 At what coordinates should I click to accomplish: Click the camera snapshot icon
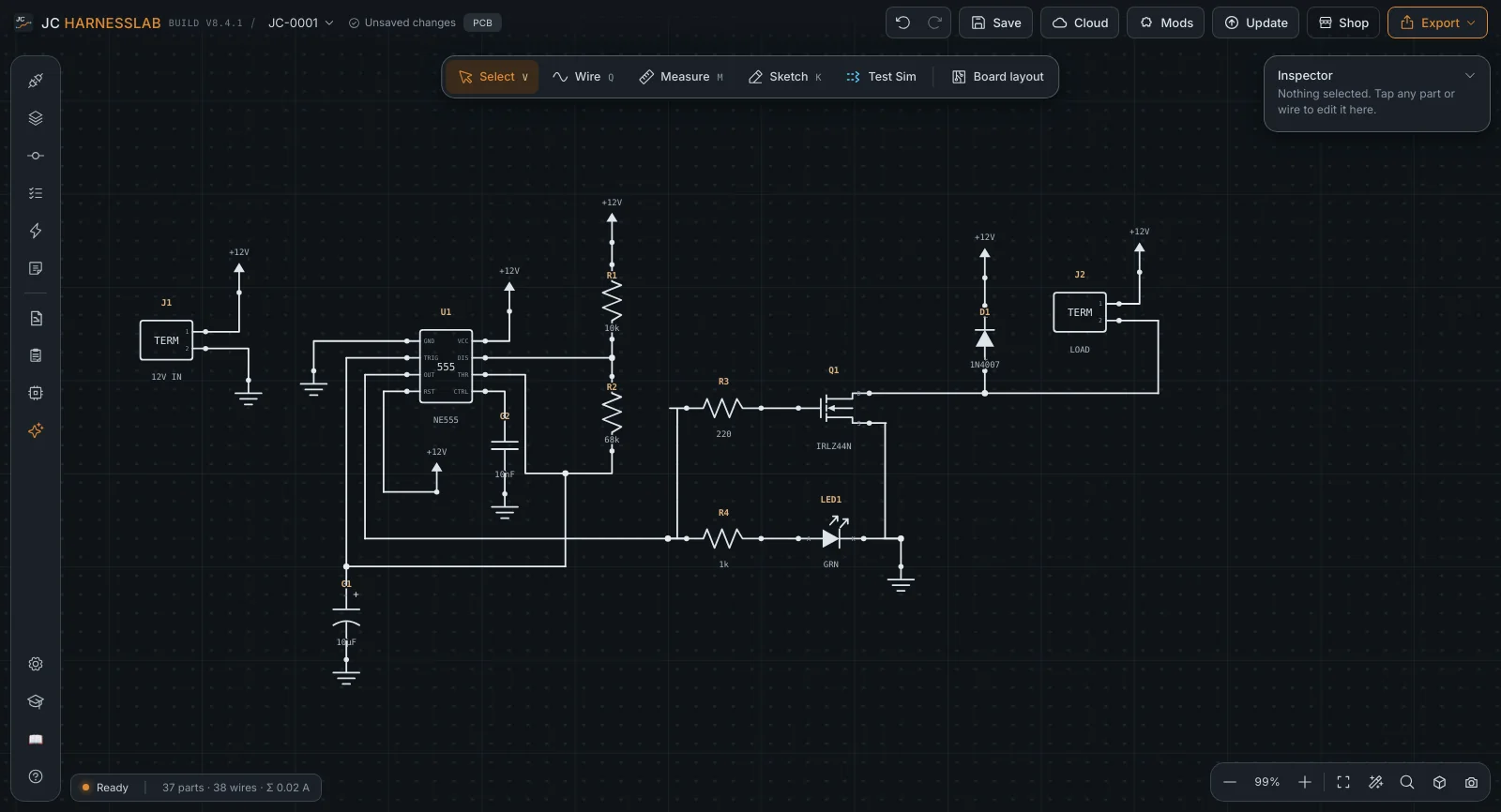click(x=1471, y=782)
